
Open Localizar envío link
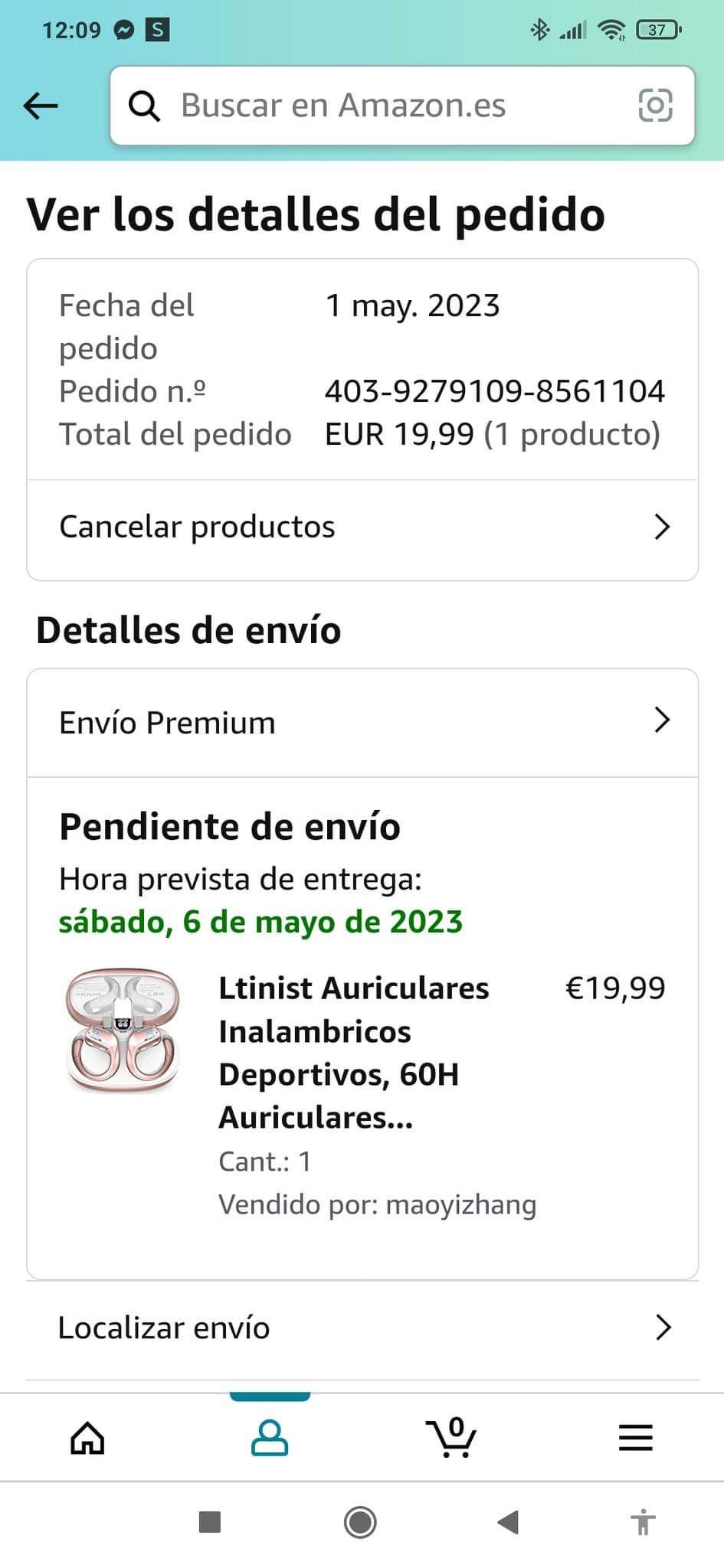tap(164, 1328)
